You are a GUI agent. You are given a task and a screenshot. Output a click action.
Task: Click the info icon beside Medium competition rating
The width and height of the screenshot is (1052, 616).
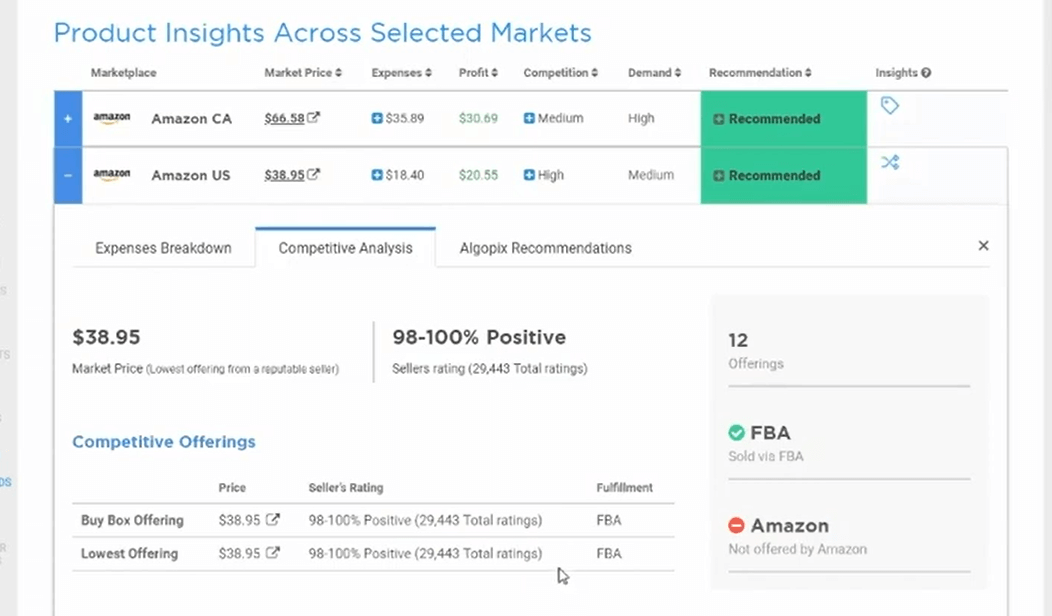[528, 117]
